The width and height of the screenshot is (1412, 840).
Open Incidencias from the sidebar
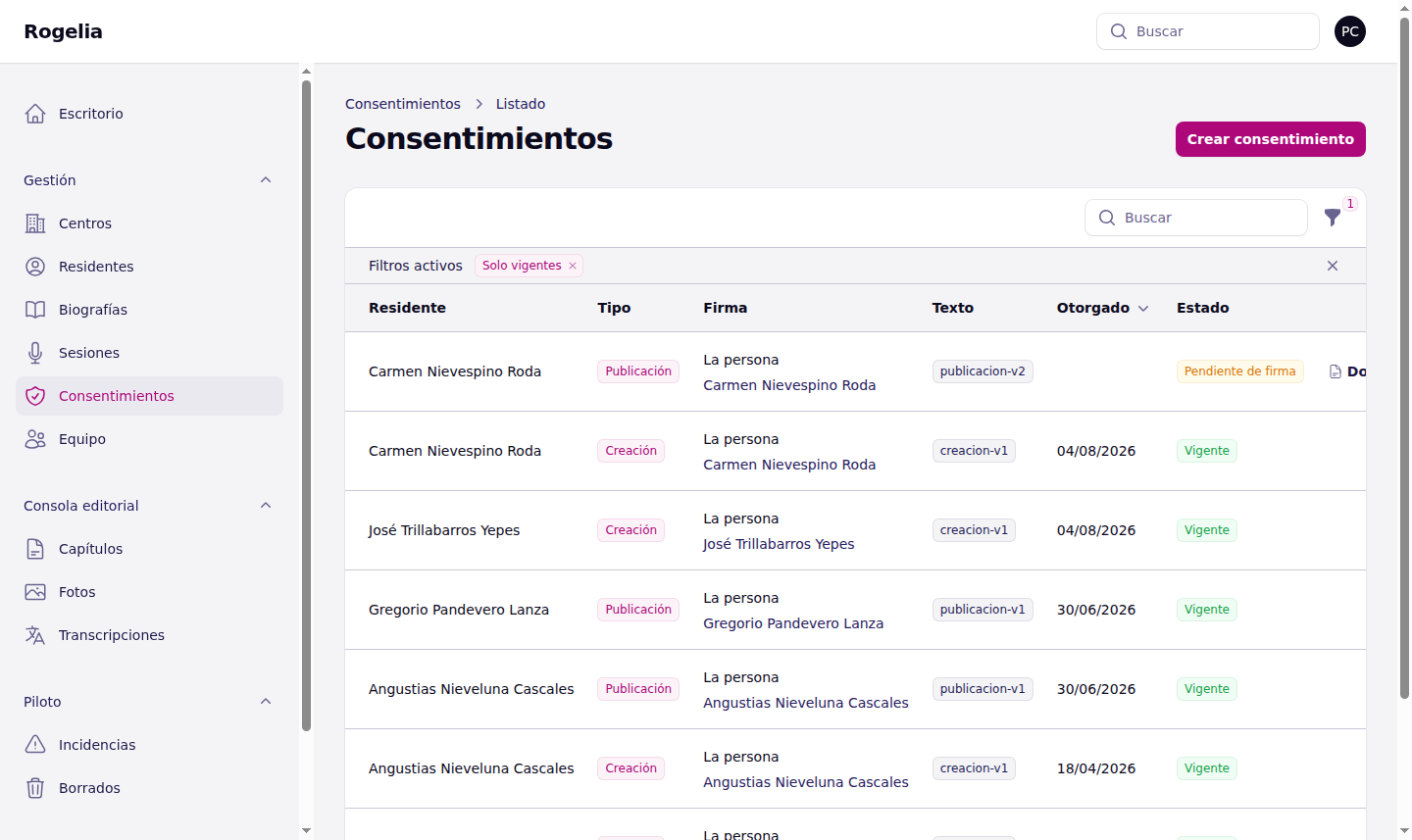[149, 745]
